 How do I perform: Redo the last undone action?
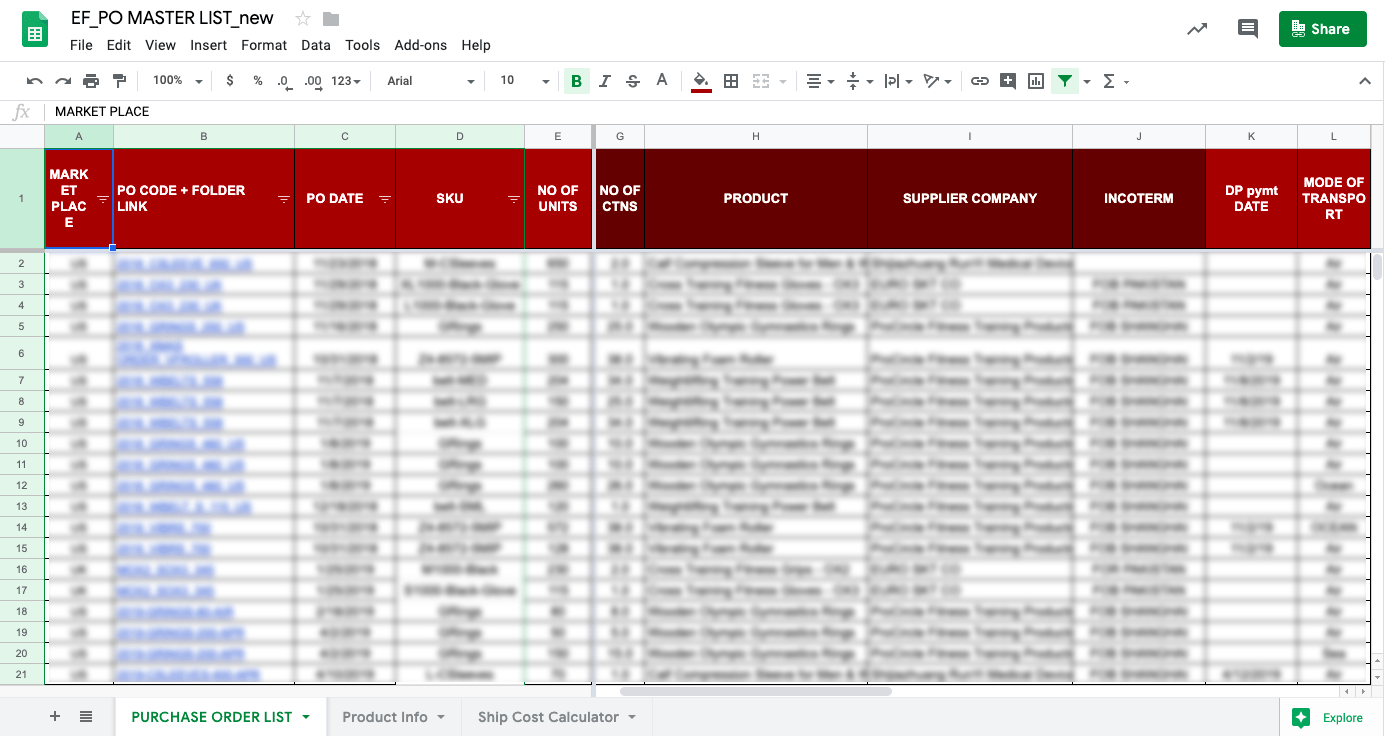[63, 81]
